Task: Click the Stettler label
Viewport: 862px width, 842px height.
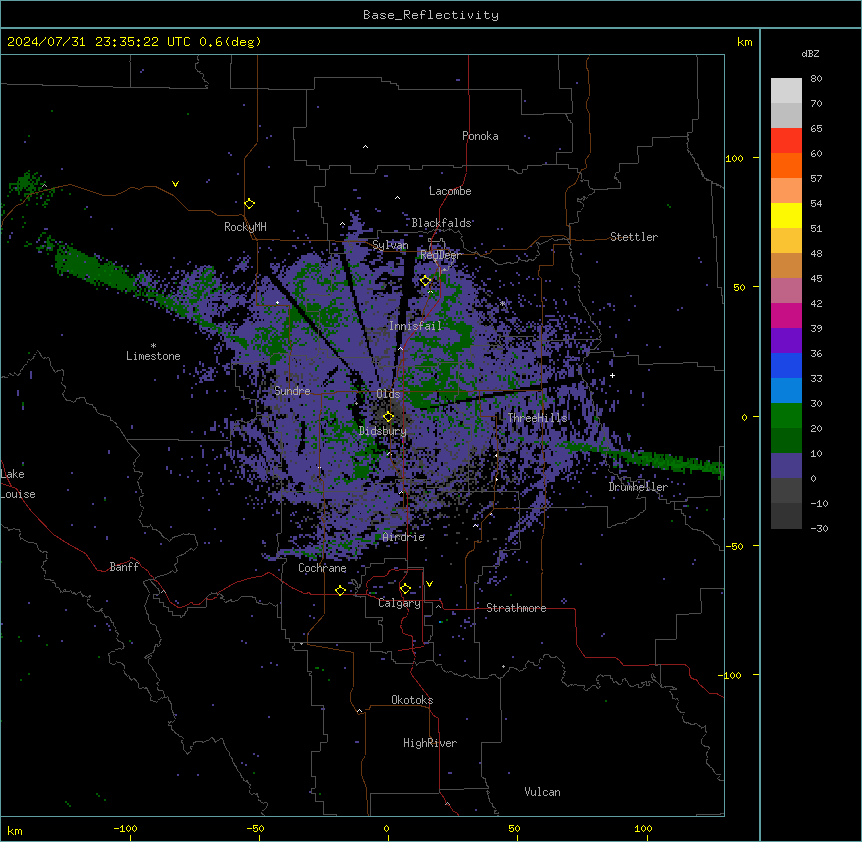Action: (x=633, y=237)
